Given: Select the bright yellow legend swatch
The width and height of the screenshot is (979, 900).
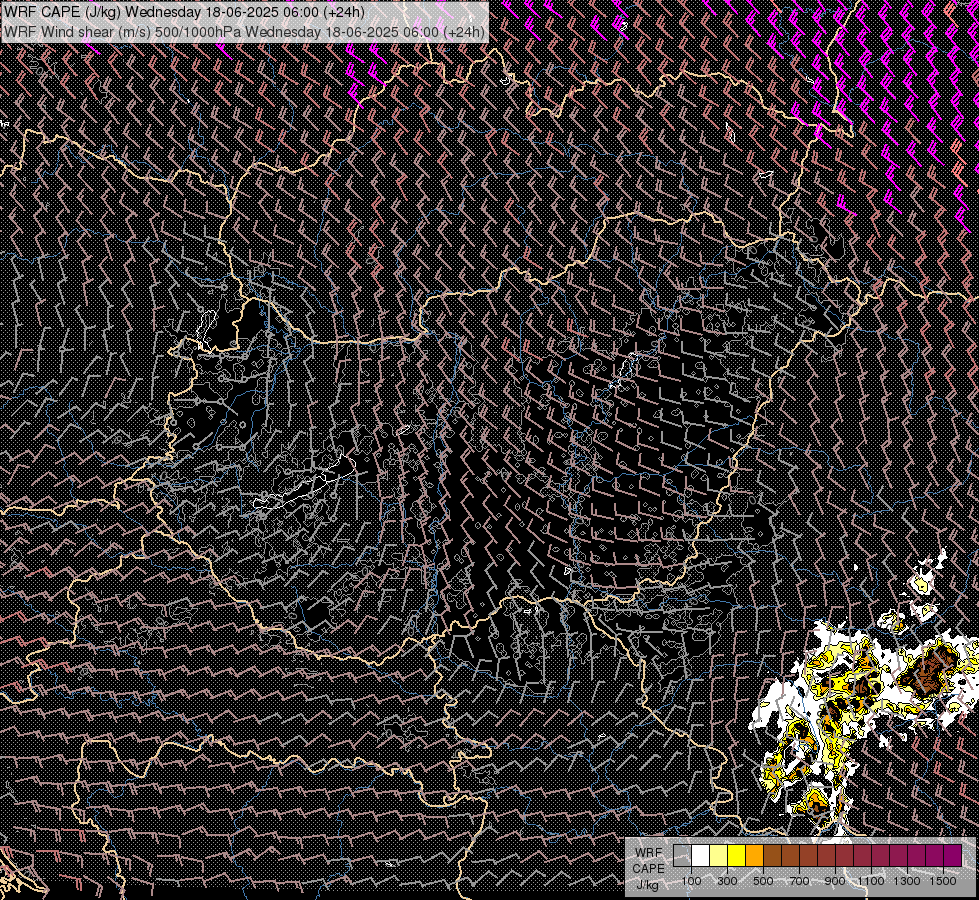Looking at the screenshot, I should [x=737, y=856].
